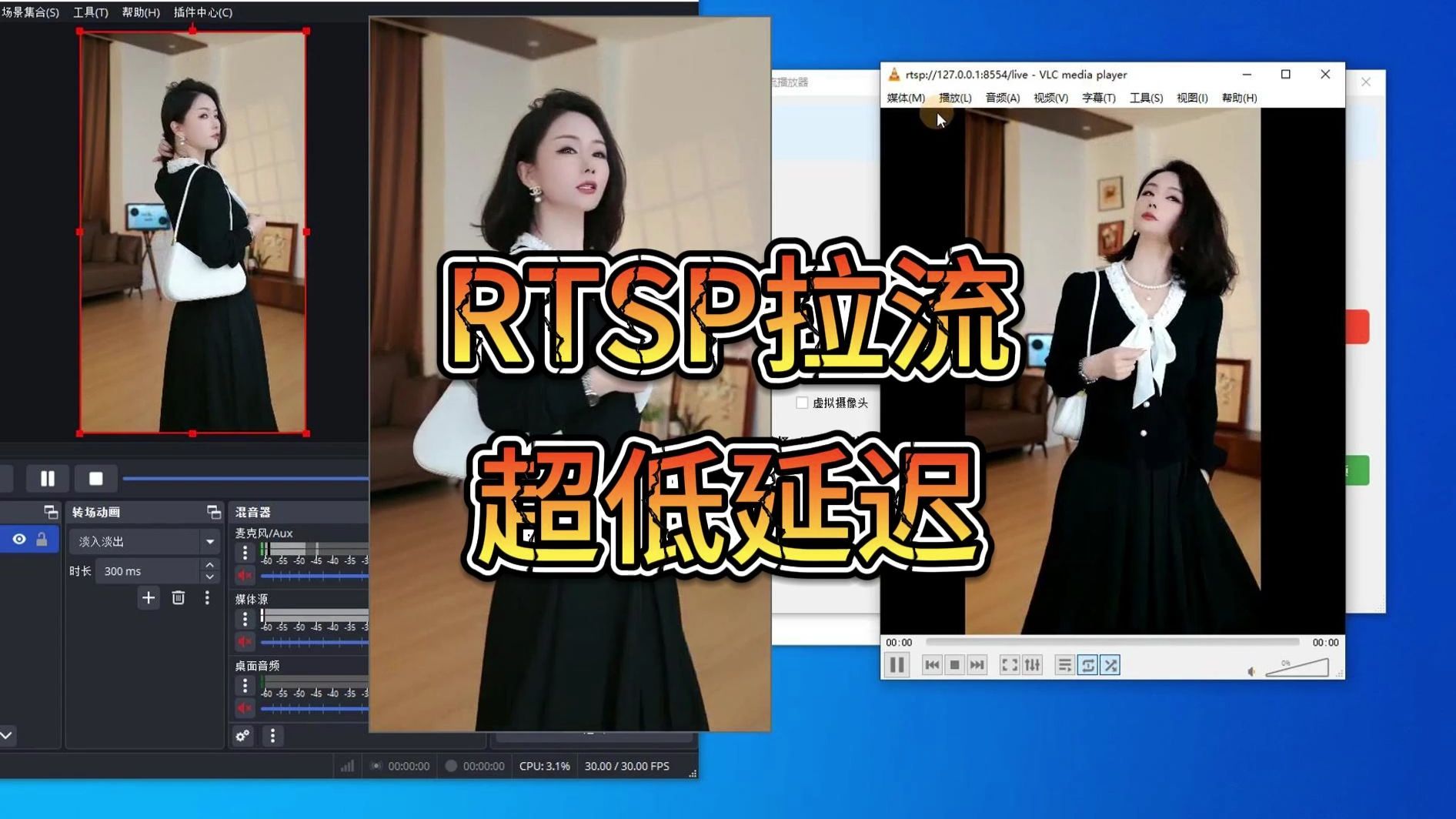Open VLC extended settings icon
The height and width of the screenshot is (819, 1456).
click(x=1033, y=665)
